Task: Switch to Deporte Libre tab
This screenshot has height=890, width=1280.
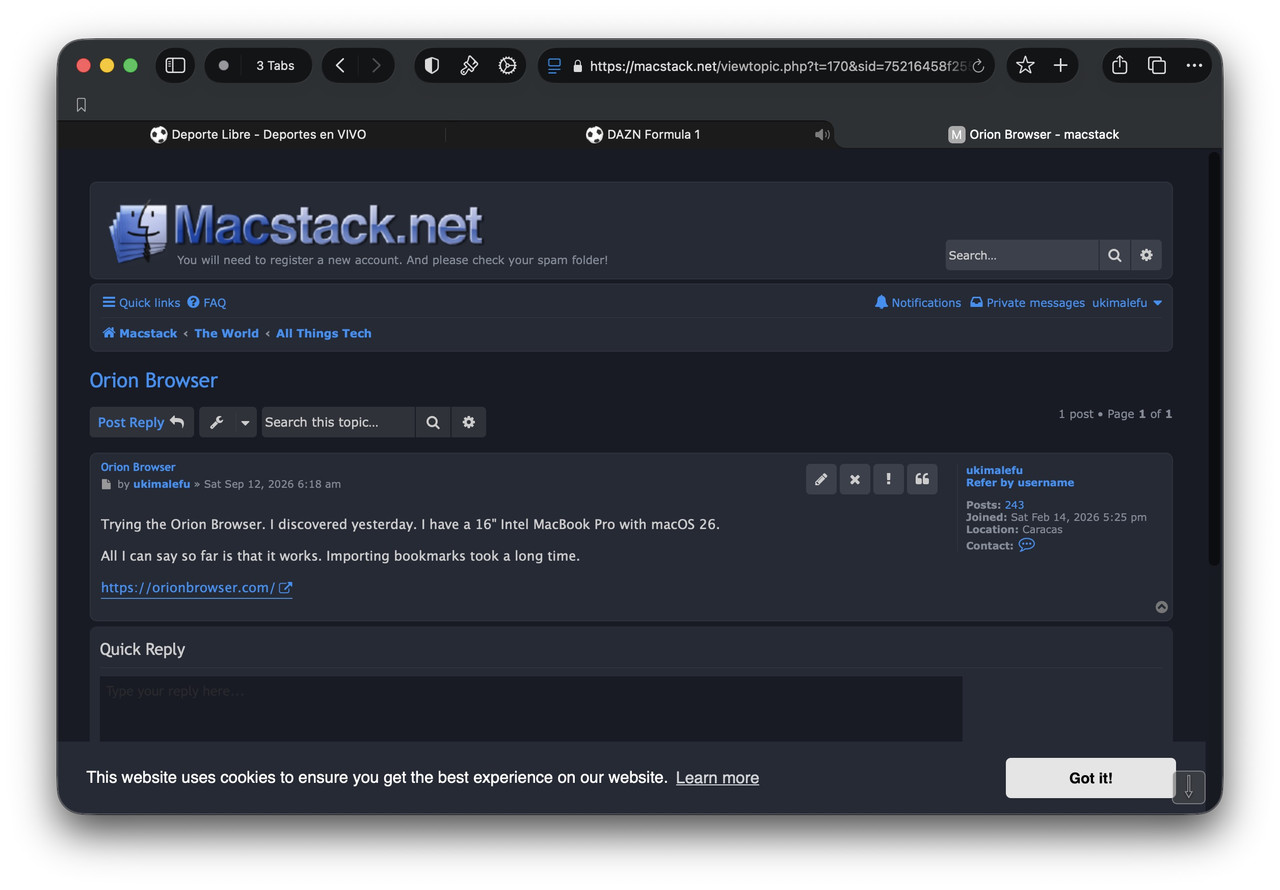Action: 258,134
